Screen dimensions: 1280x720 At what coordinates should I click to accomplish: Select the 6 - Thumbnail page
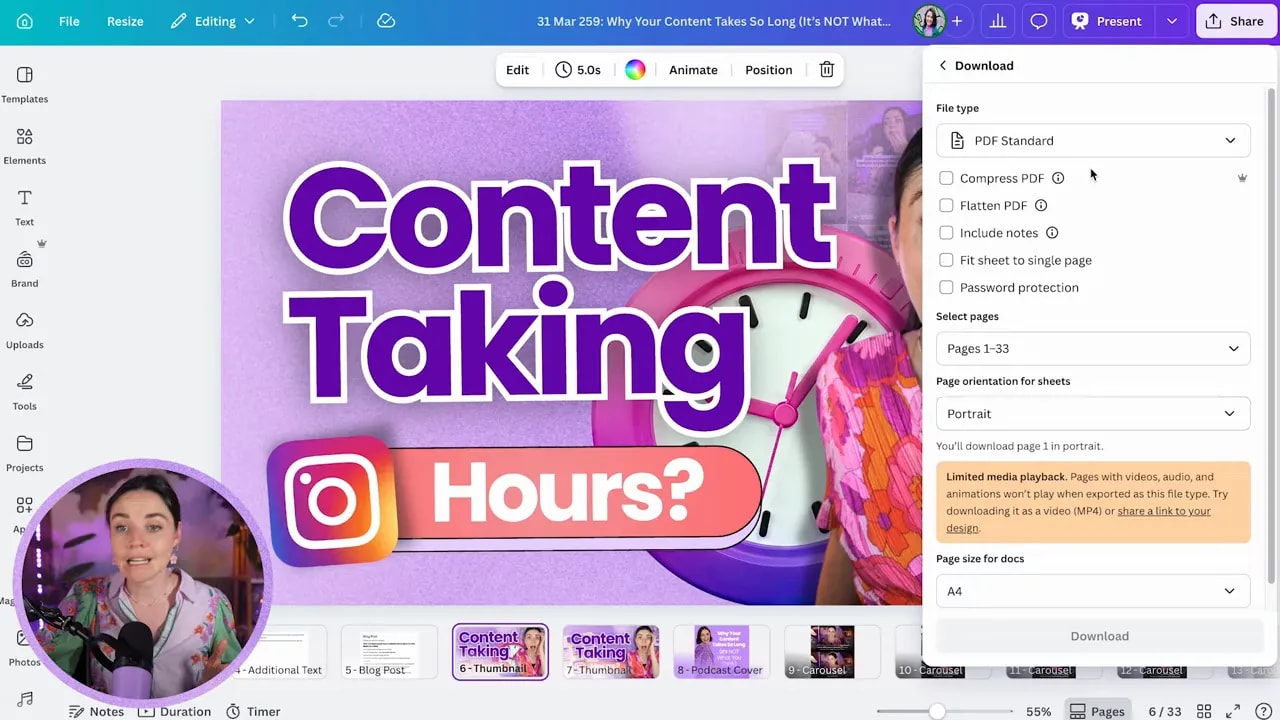[500, 652]
